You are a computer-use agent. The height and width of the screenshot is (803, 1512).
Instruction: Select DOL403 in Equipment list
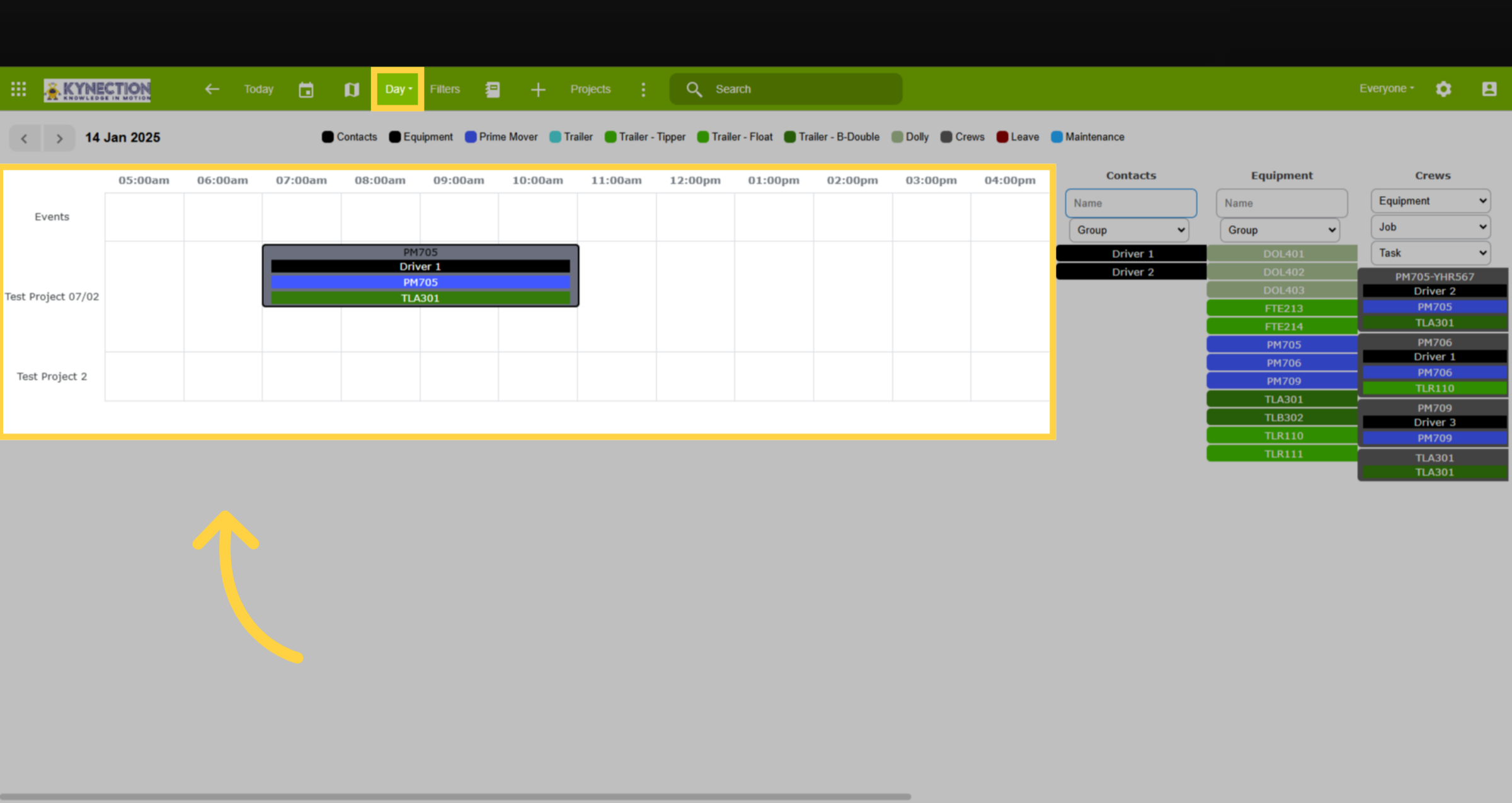coord(1282,290)
